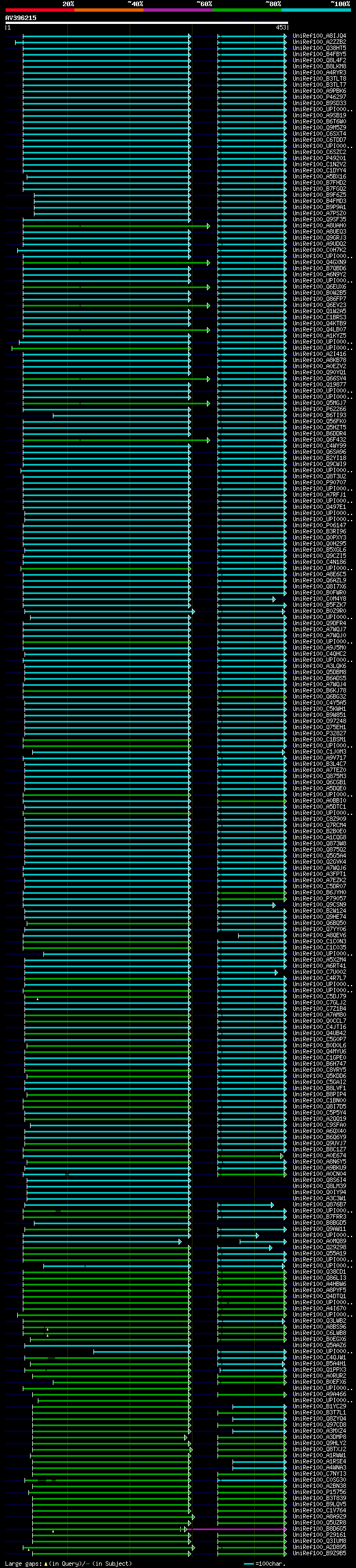356x1568 pixels.
Task: Select hit label UniRef100_B7FHD2
Action: (319, 182)
